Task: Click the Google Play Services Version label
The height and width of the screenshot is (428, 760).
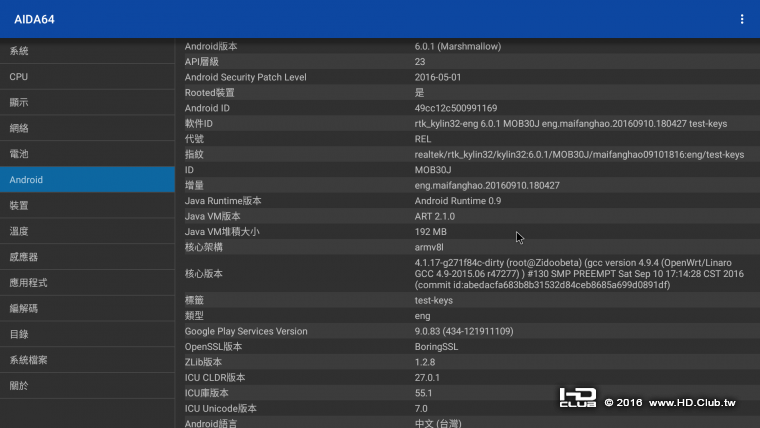Action: (246, 331)
